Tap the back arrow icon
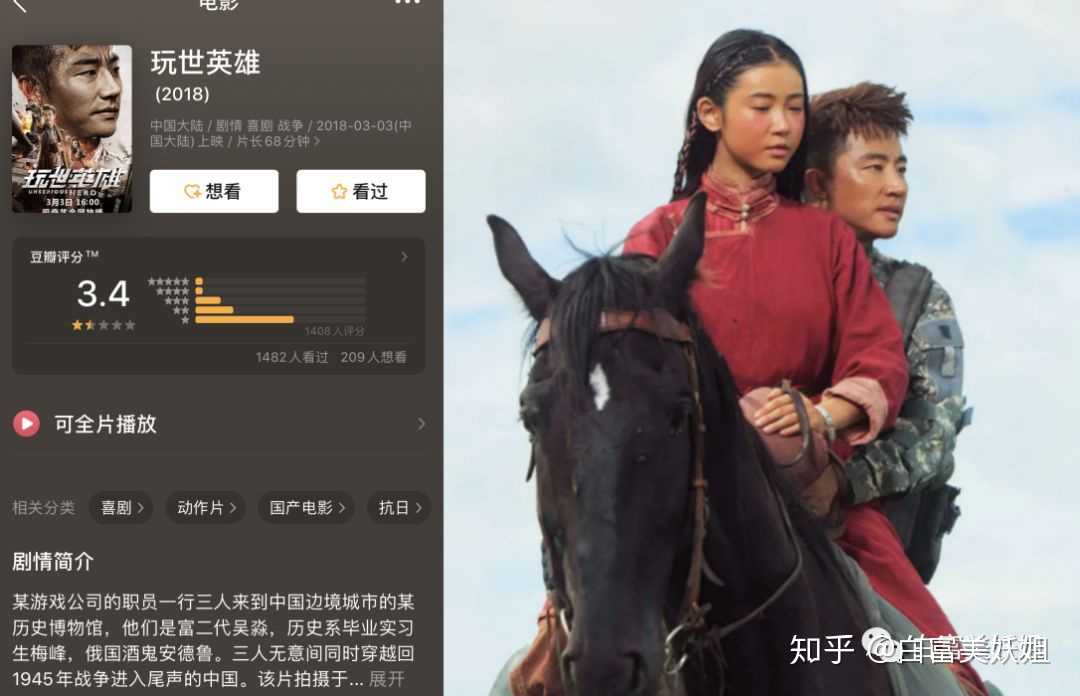 coord(19,6)
